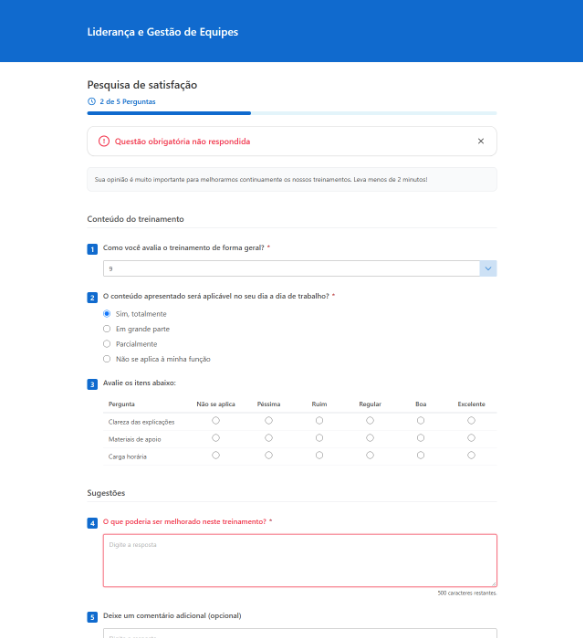
Task: Click the 'Péssima' column header
Action: (x=269, y=404)
